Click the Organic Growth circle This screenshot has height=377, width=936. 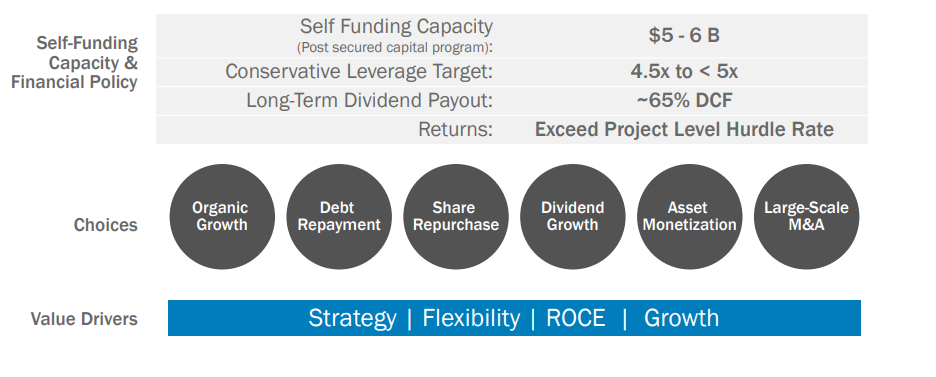point(222,217)
